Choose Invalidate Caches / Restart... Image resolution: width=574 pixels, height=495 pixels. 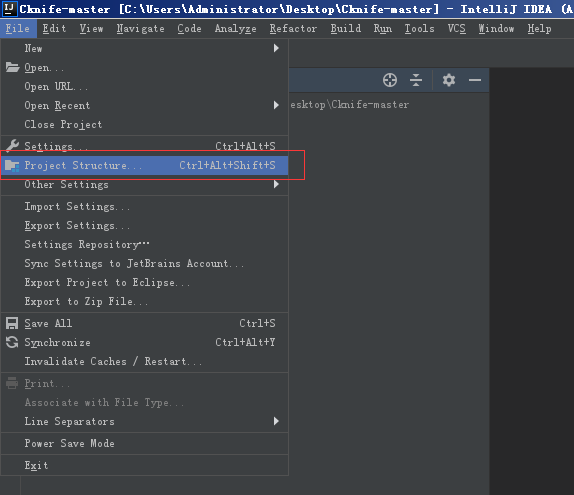click(x=144, y=361)
